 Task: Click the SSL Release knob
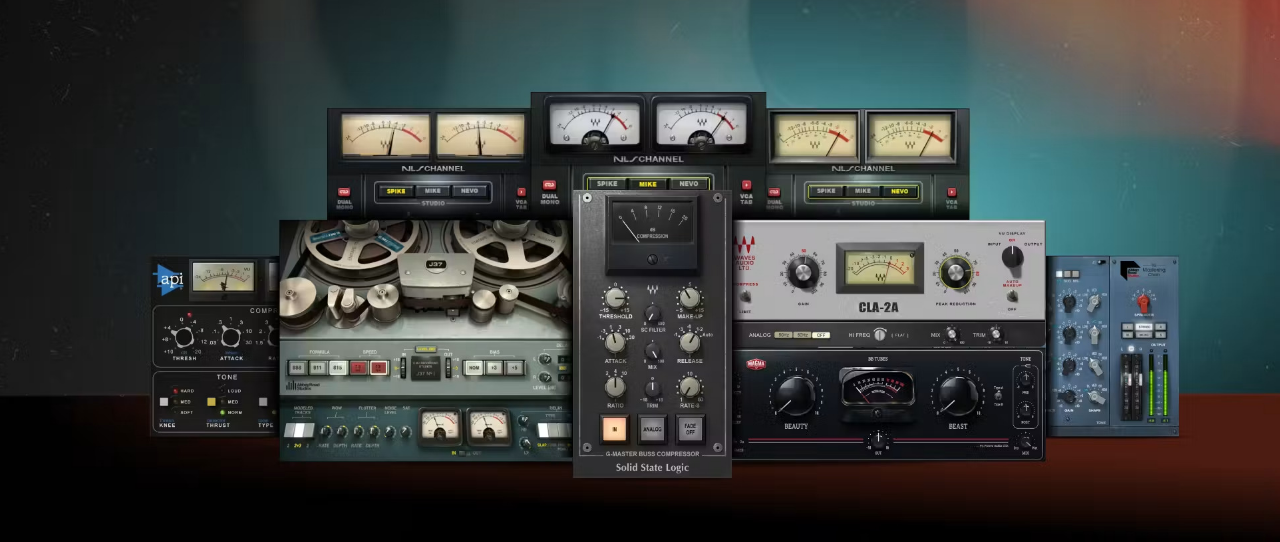coord(689,342)
